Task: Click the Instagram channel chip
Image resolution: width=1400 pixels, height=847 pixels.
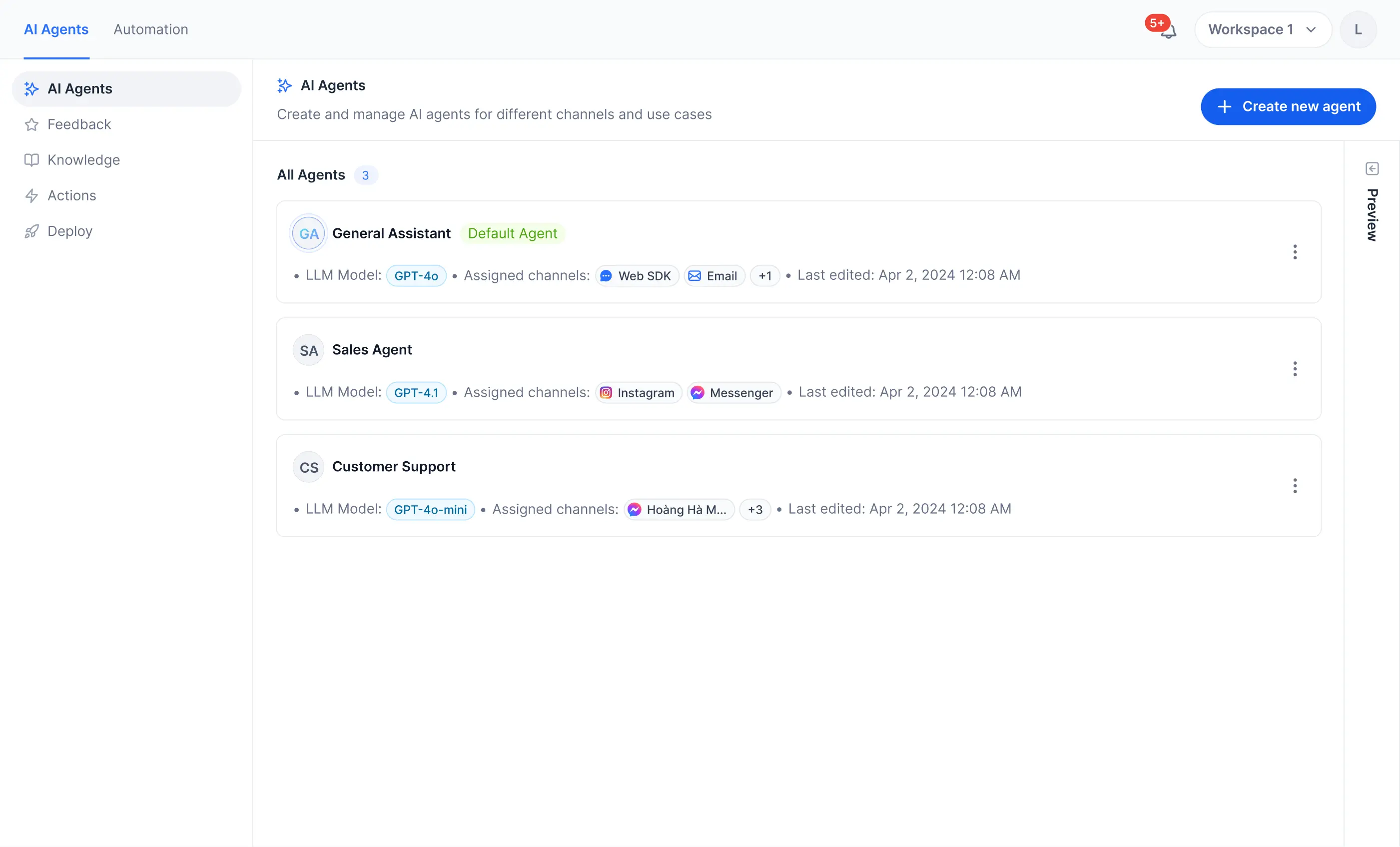Action: tap(638, 393)
